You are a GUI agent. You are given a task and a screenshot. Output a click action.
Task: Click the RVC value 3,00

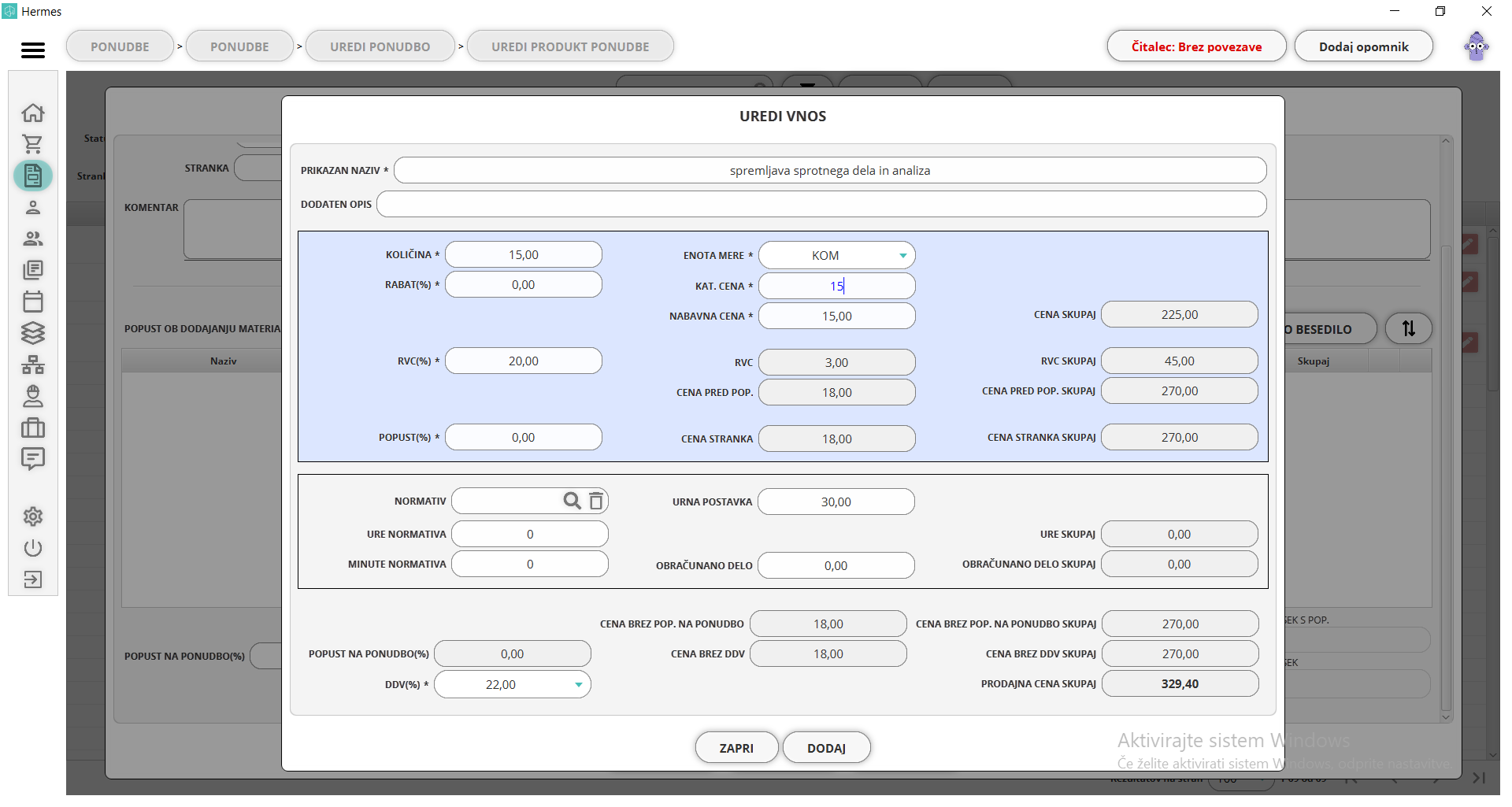point(836,362)
